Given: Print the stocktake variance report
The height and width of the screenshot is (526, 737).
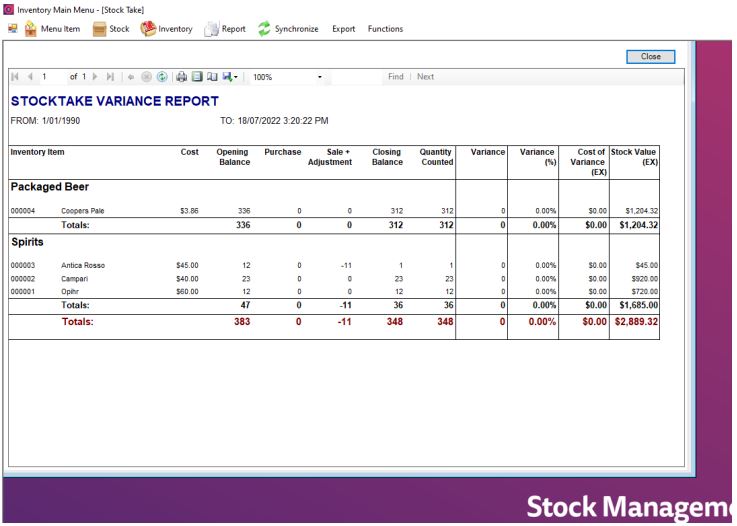Looking at the screenshot, I should [x=183, y=77].
